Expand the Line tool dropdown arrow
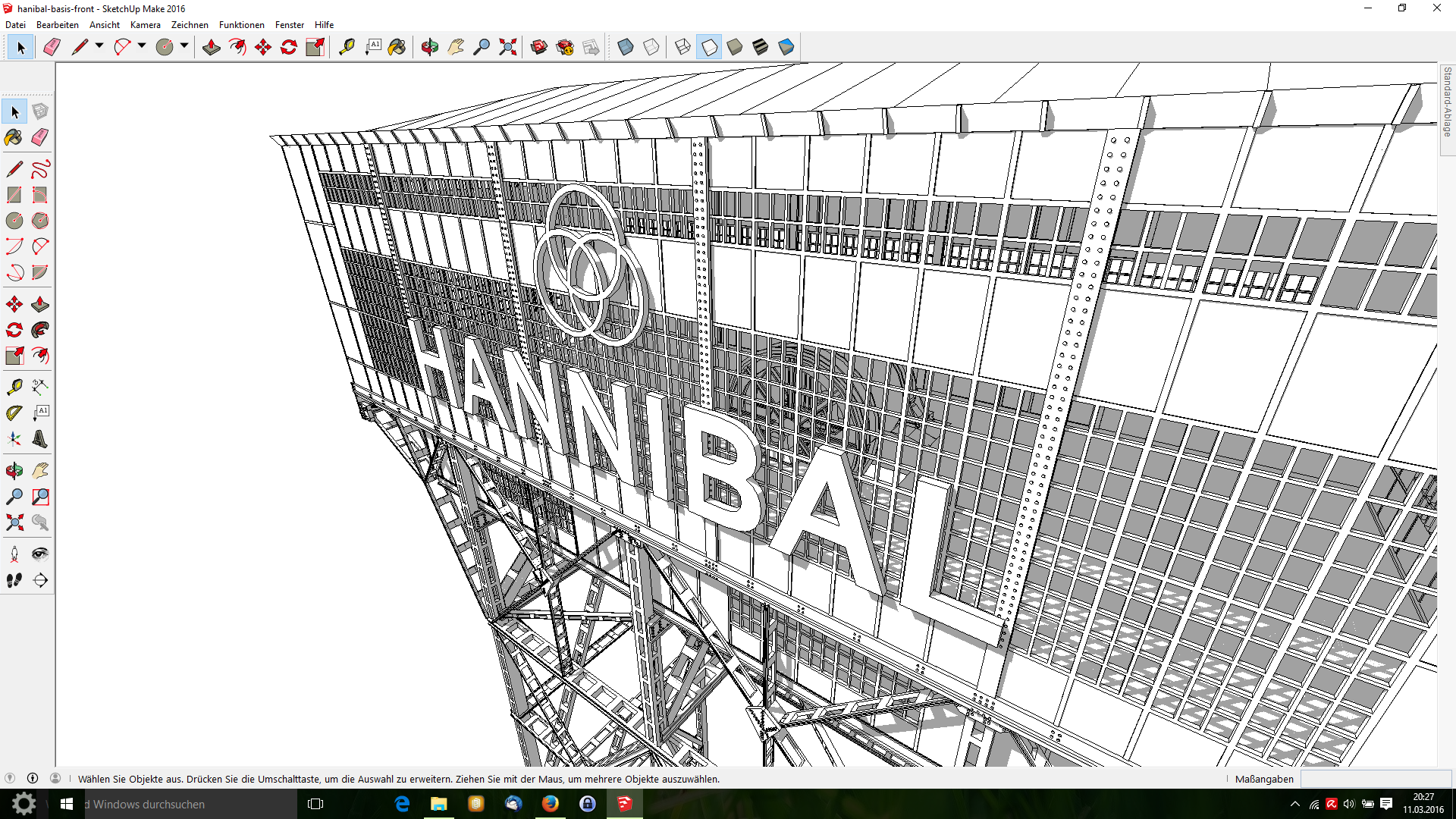The height and width of the screenshot is (819, 1456). (x=99, y=46)
